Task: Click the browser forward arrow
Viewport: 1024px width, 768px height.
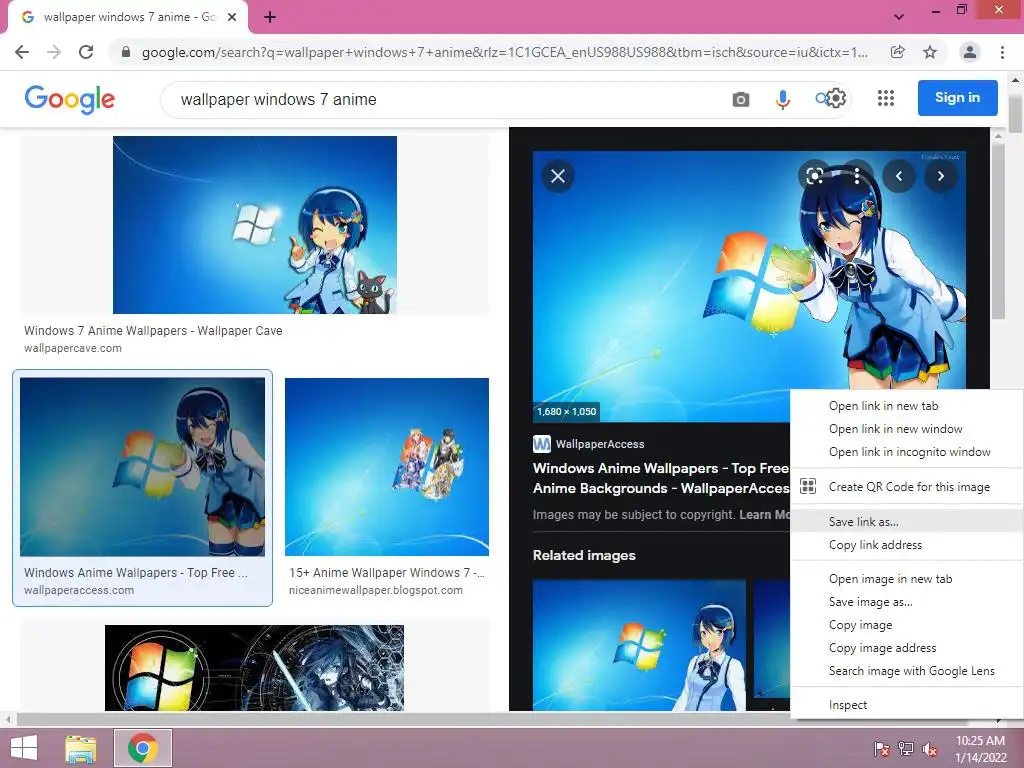Action: pyautogui.click(x=54, y=52)
